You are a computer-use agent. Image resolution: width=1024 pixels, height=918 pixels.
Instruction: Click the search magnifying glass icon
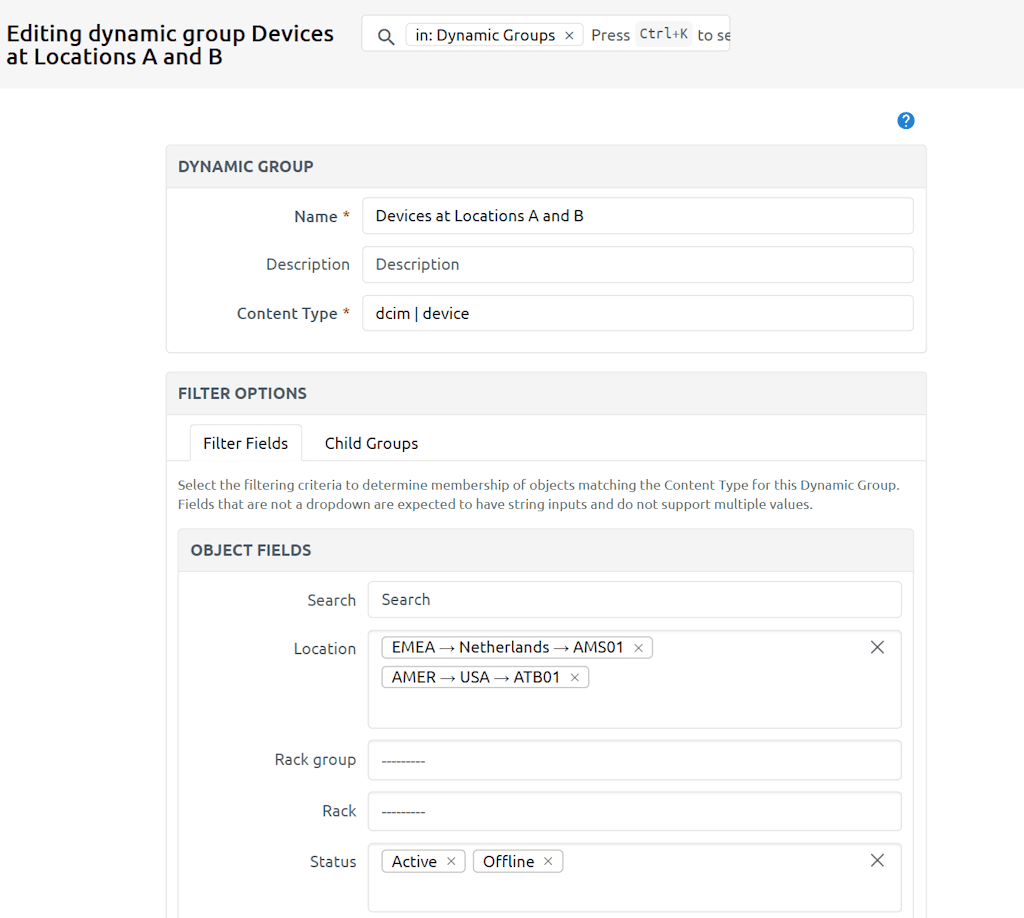[385, 34]
